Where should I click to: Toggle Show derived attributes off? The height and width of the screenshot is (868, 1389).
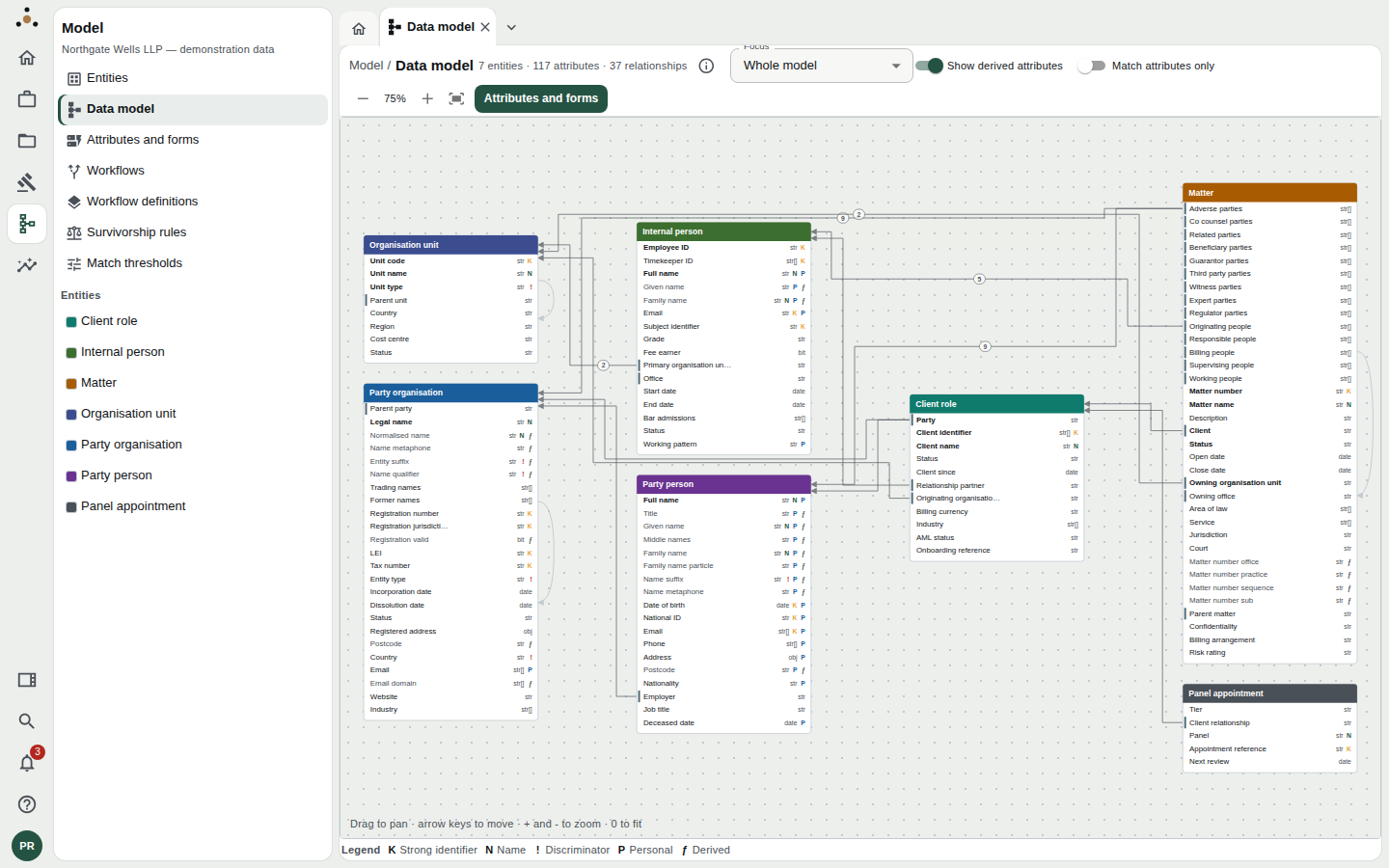(x=929, y=66)
